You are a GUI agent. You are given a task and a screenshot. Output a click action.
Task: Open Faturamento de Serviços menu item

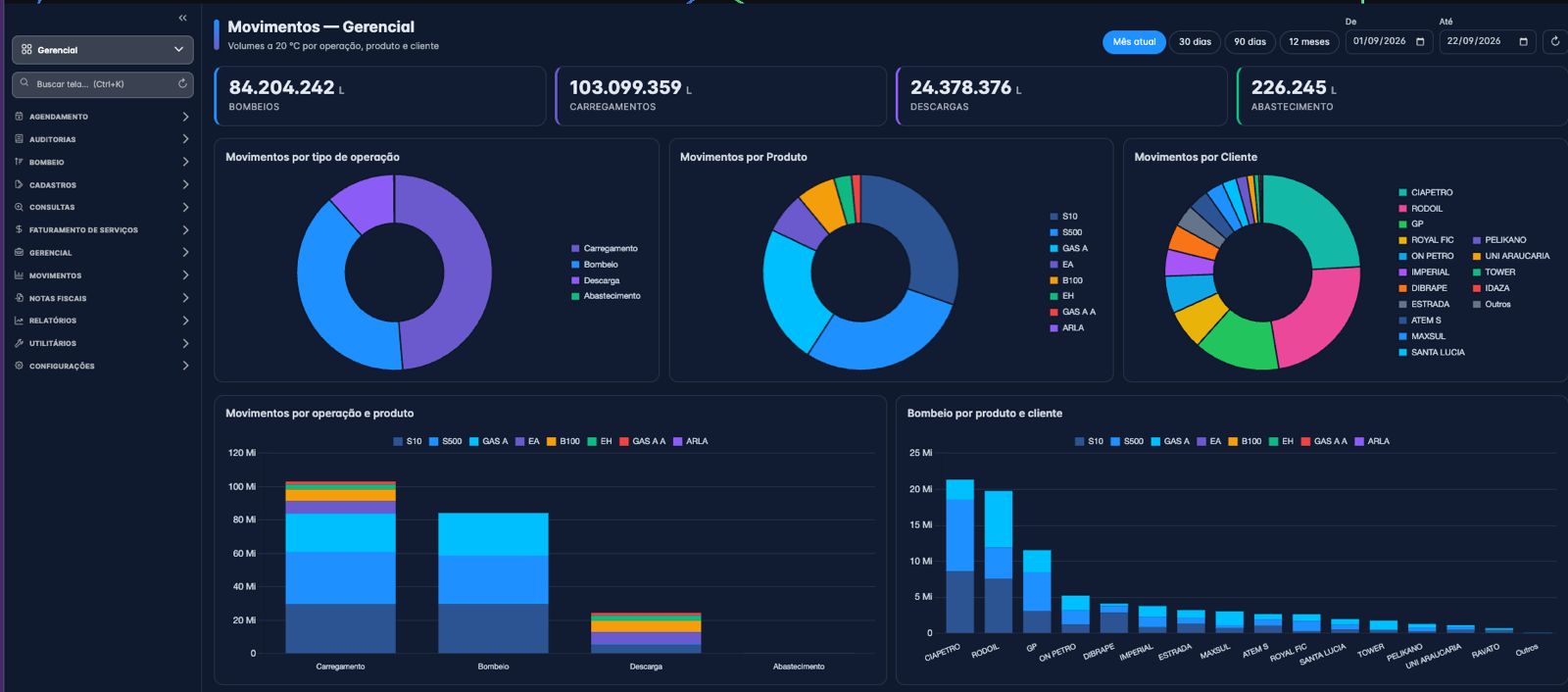point(103,229)
